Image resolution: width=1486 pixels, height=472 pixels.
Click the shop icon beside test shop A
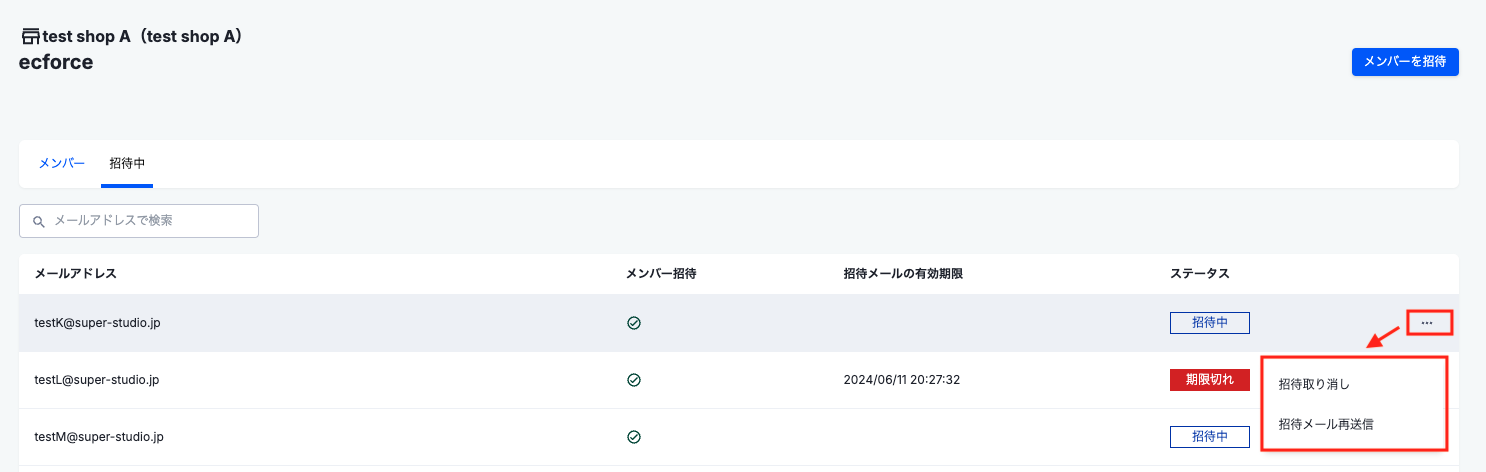tap(31, 37)
